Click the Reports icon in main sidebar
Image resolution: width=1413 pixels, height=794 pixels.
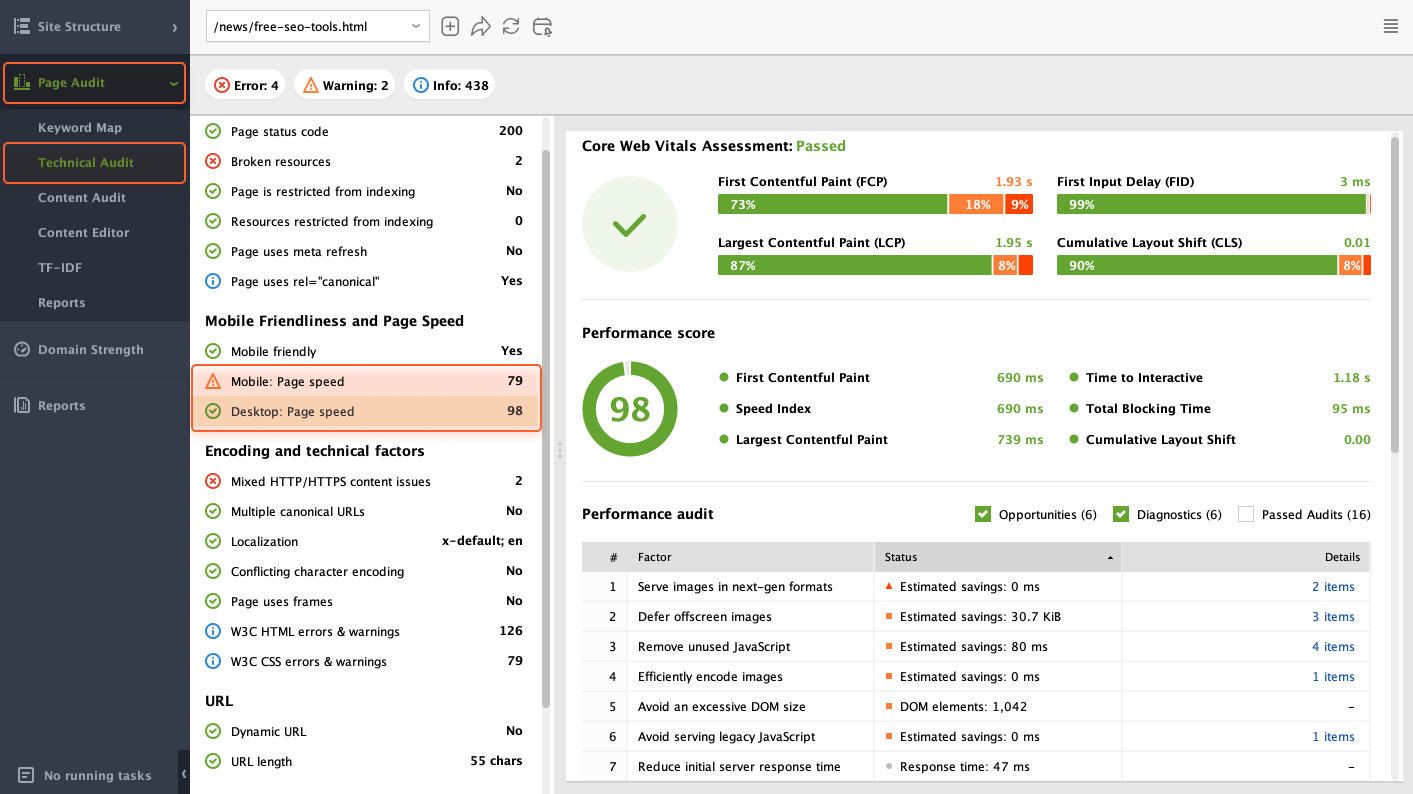coord(21,405)
